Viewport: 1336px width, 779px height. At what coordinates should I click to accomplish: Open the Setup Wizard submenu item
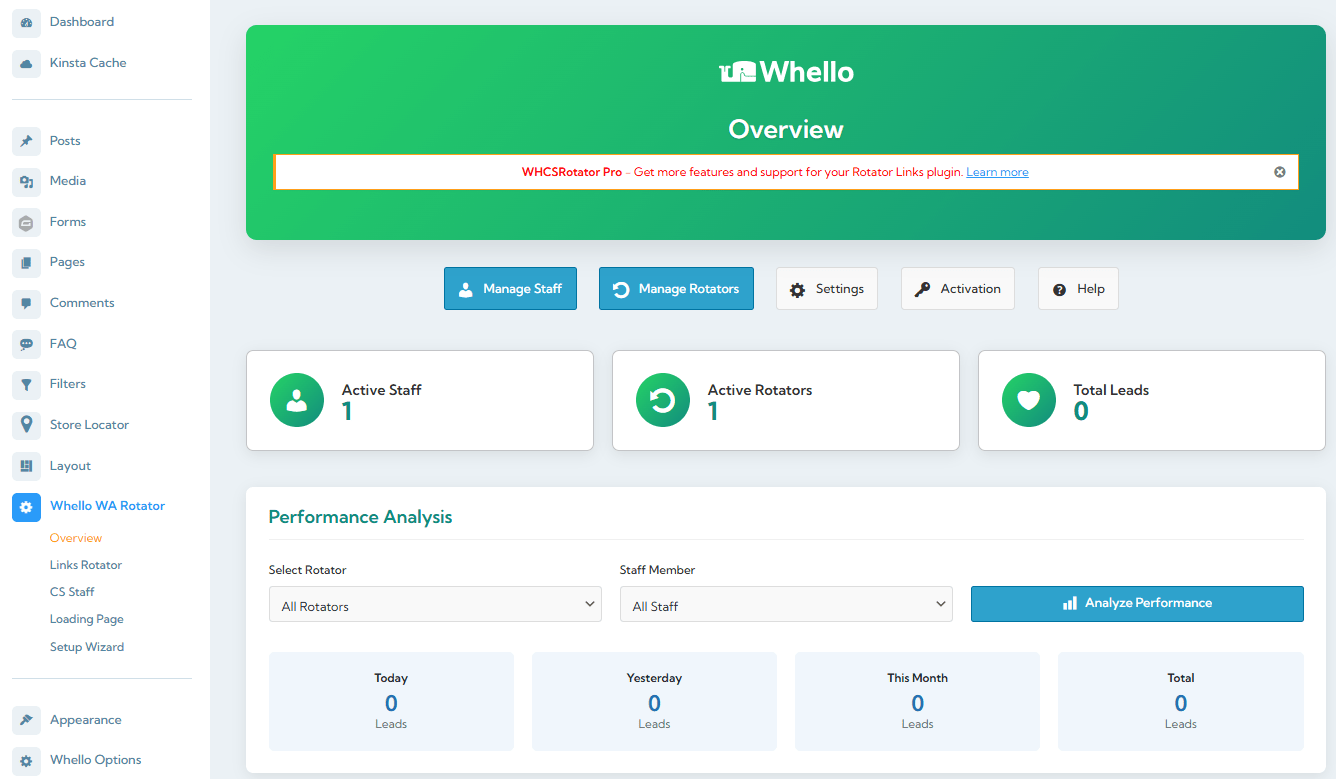87,647
